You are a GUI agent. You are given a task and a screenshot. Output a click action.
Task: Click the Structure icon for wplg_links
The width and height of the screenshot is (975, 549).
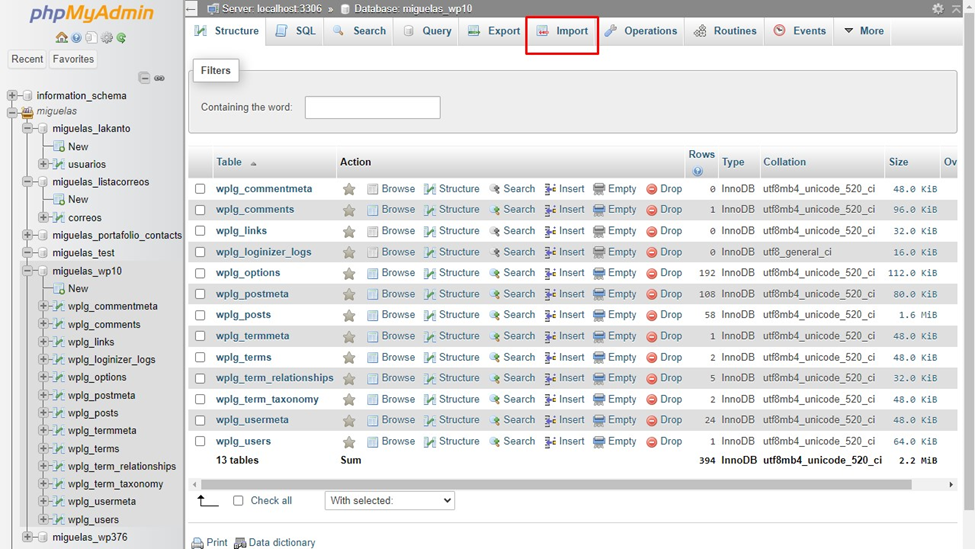point(430,231)
